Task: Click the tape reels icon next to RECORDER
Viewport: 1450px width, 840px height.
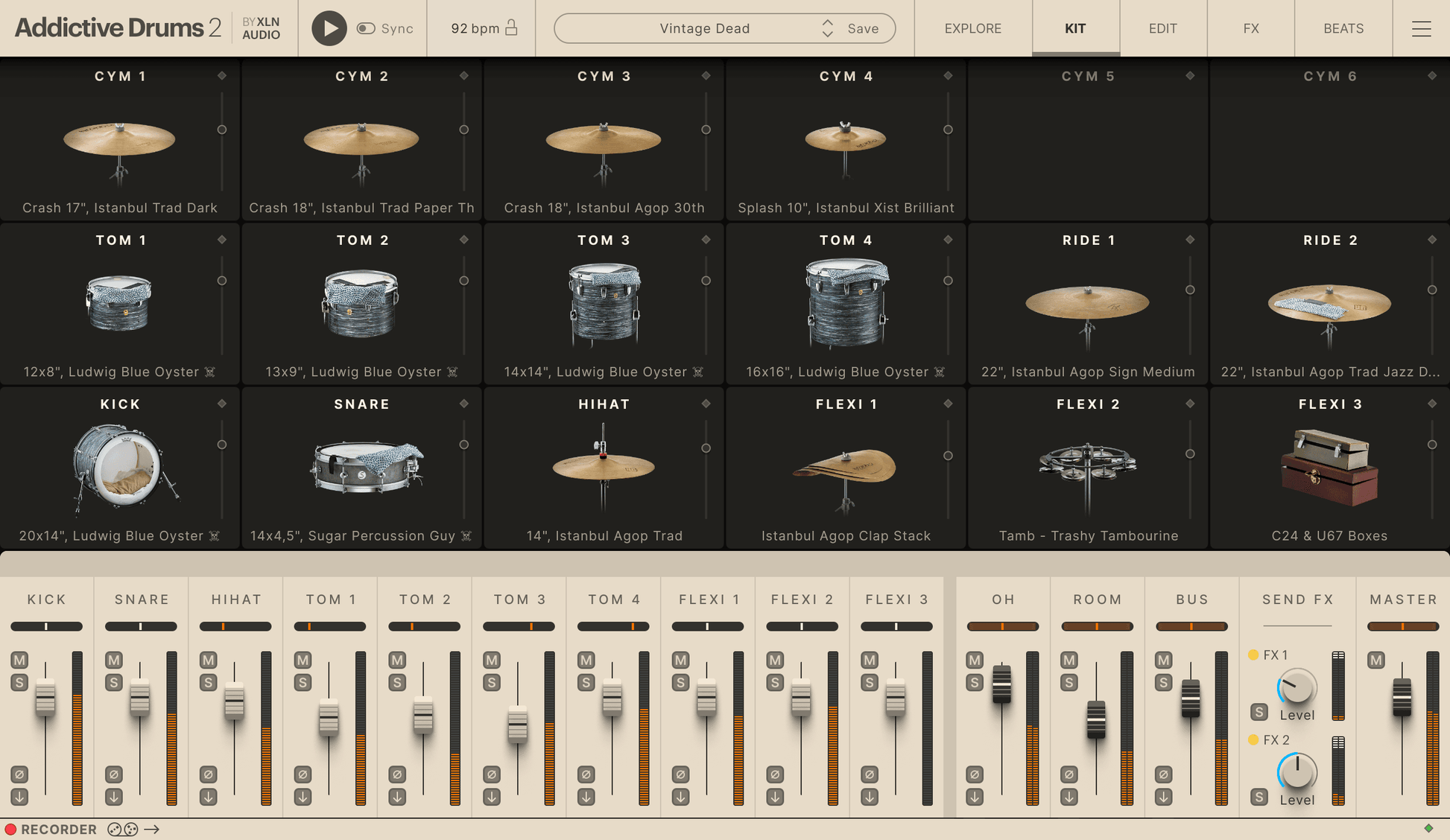Action: point(121,829)
